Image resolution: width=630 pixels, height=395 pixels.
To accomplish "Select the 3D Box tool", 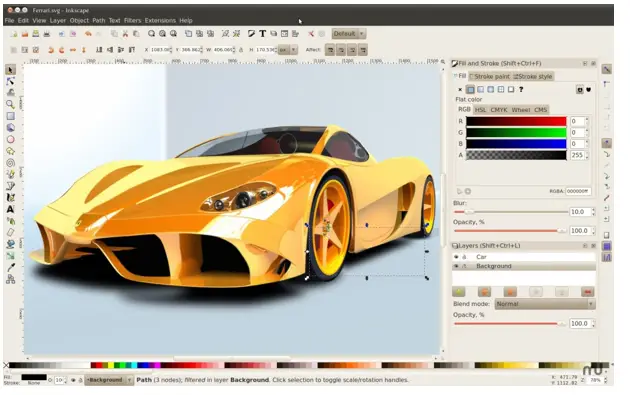I will pyautogui.click(x=10, y=128).
